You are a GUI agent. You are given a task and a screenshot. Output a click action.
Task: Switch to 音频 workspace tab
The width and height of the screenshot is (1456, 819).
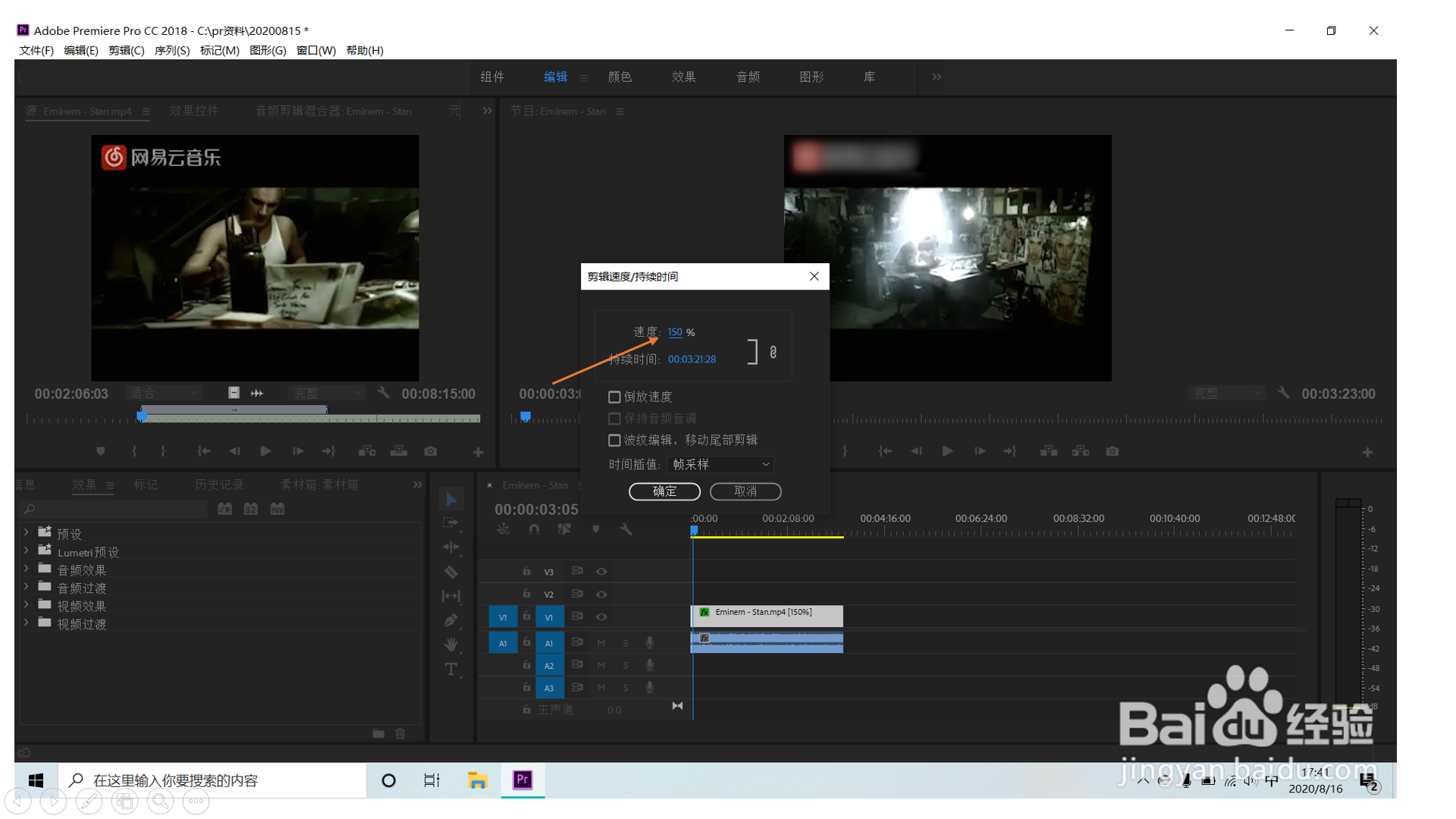(748, 77)
